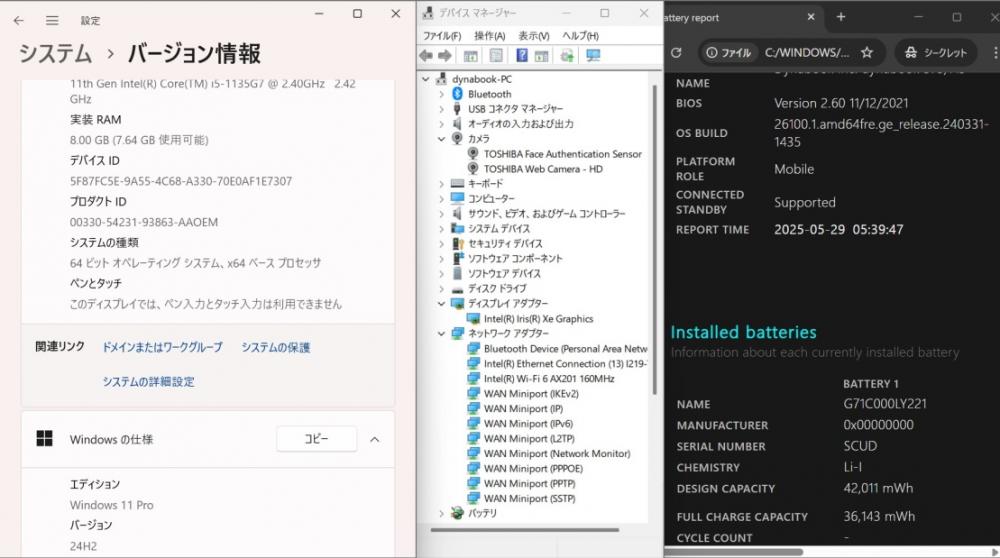Close the battery report tab
Screen dimensions: 1000x558
pos(811,17)
